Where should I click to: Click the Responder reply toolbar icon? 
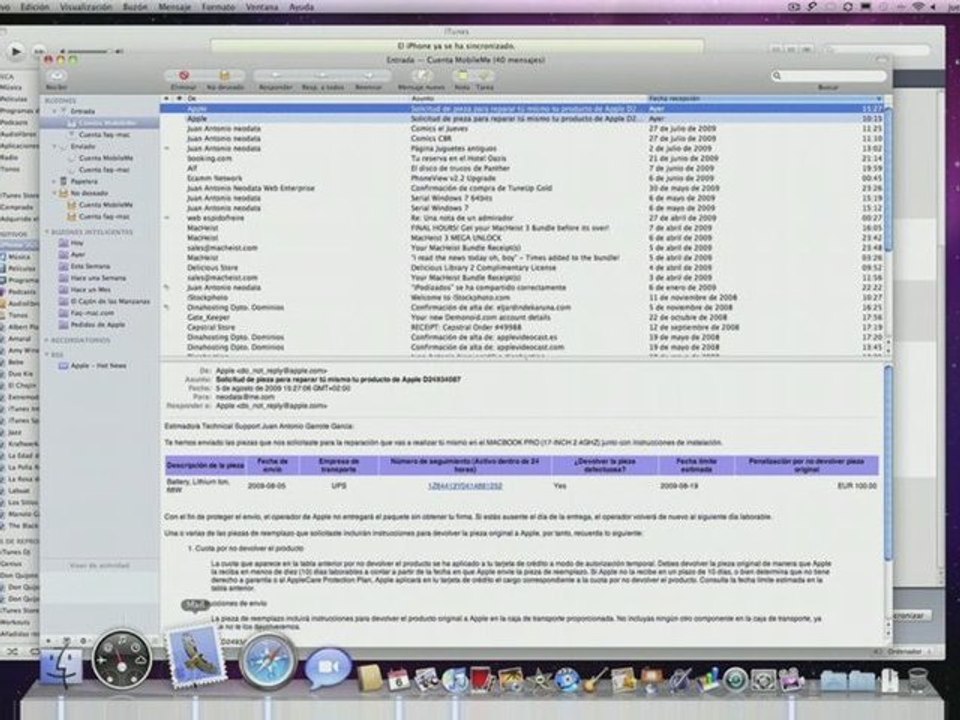pyautogui.click(x=276, y=75)
